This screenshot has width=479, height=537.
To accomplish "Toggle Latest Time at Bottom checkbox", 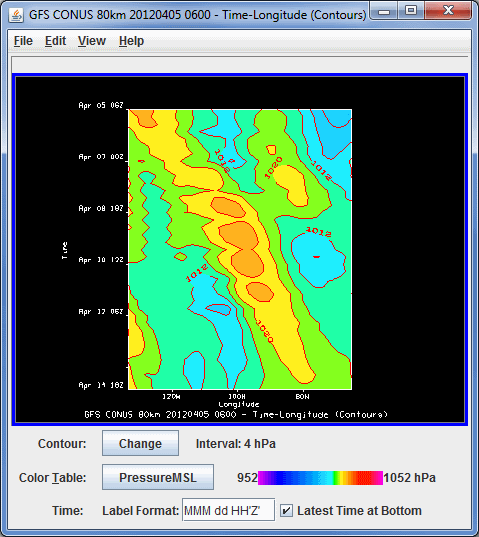I will (x=286, y=511).
